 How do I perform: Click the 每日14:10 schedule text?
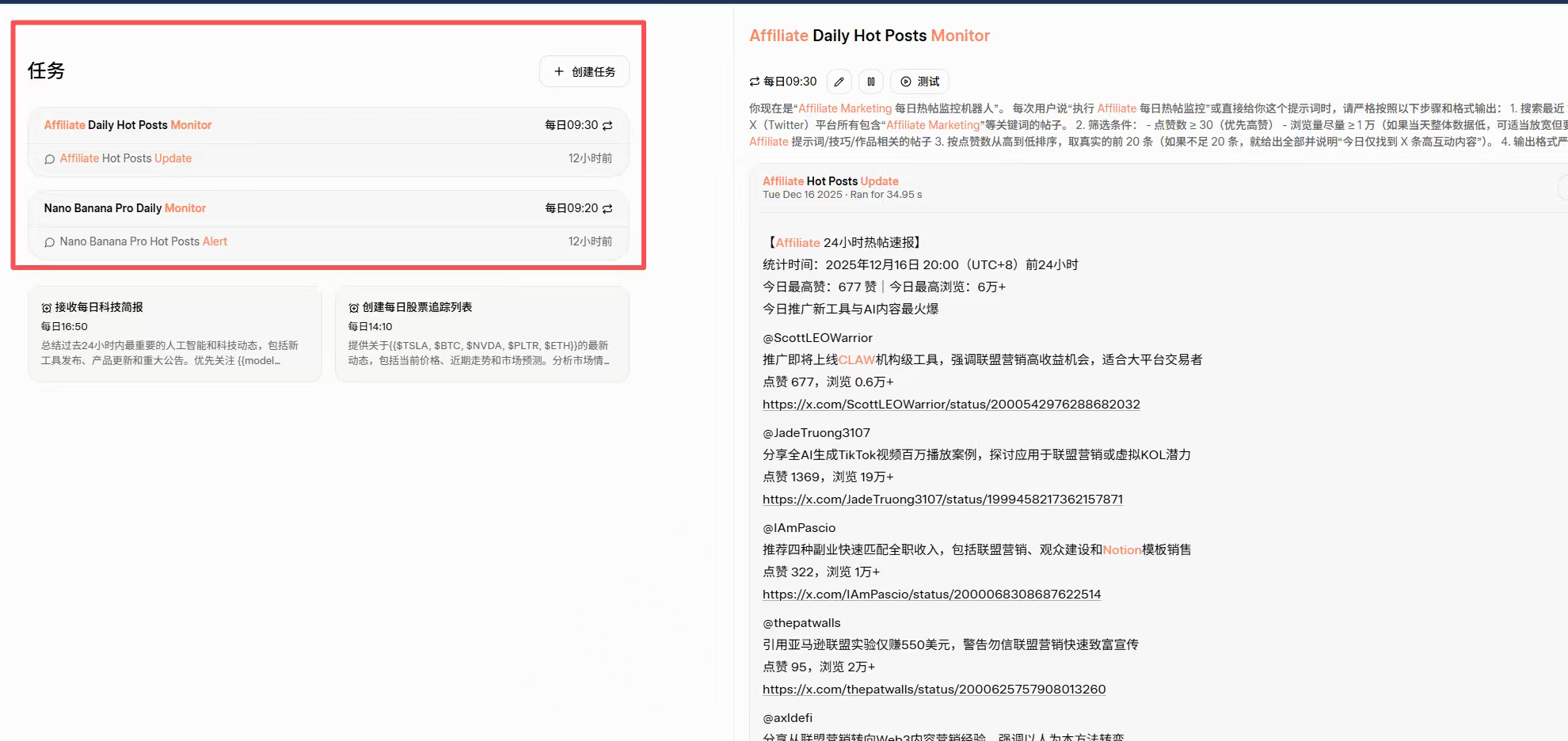coord(370,326)
